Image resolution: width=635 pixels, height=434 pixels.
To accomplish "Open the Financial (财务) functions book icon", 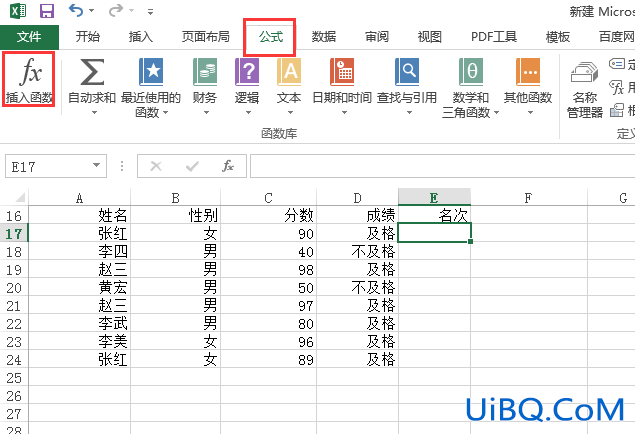I will 205,72.
